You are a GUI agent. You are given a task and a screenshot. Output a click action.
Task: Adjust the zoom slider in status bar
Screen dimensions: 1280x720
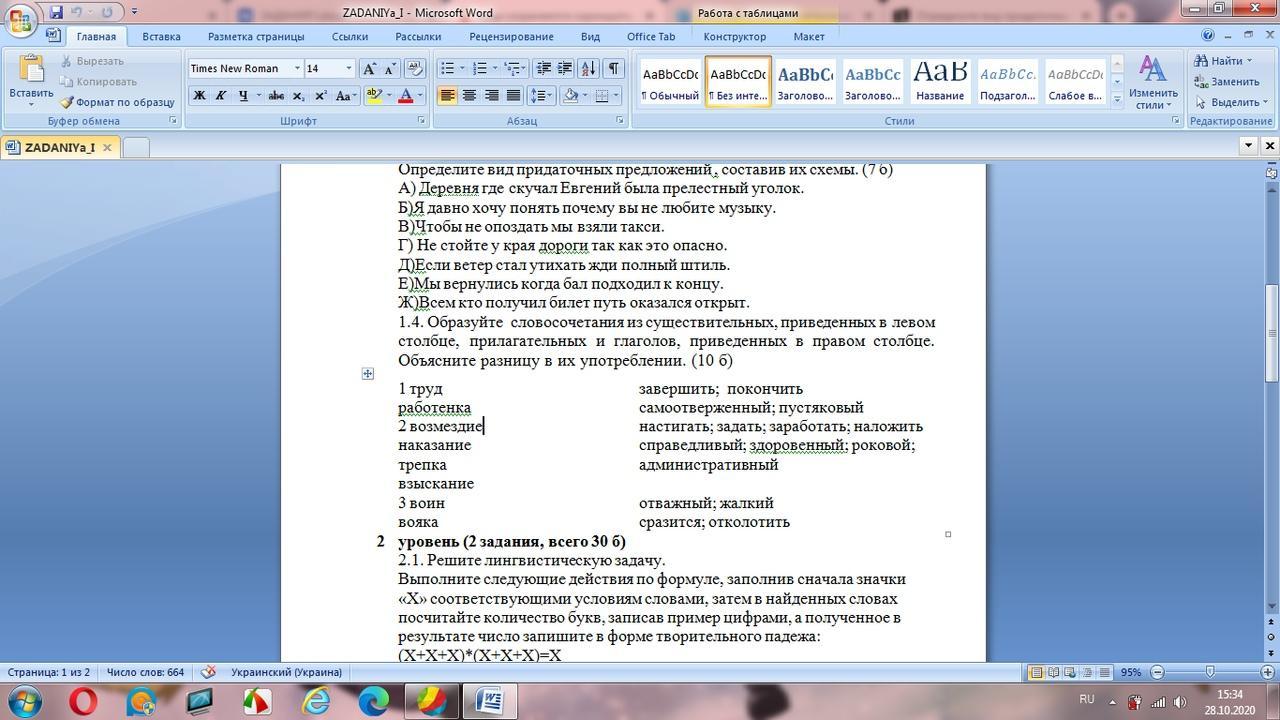pos(1210,672)
